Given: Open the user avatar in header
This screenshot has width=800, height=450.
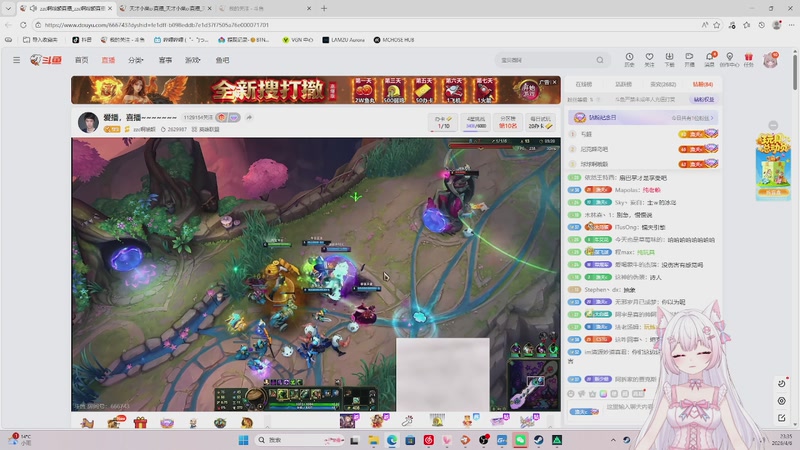Looking at the screenshot, I should (x=770, y=60).
